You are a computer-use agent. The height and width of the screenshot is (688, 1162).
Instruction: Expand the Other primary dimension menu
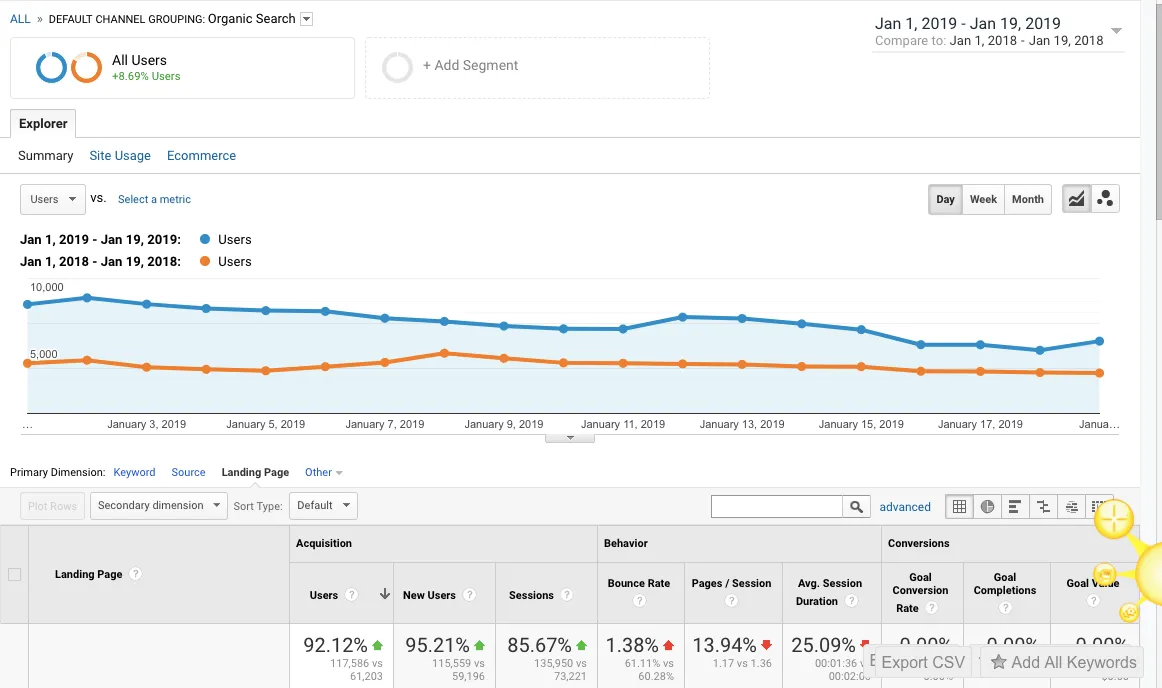(x=324, y=472)
